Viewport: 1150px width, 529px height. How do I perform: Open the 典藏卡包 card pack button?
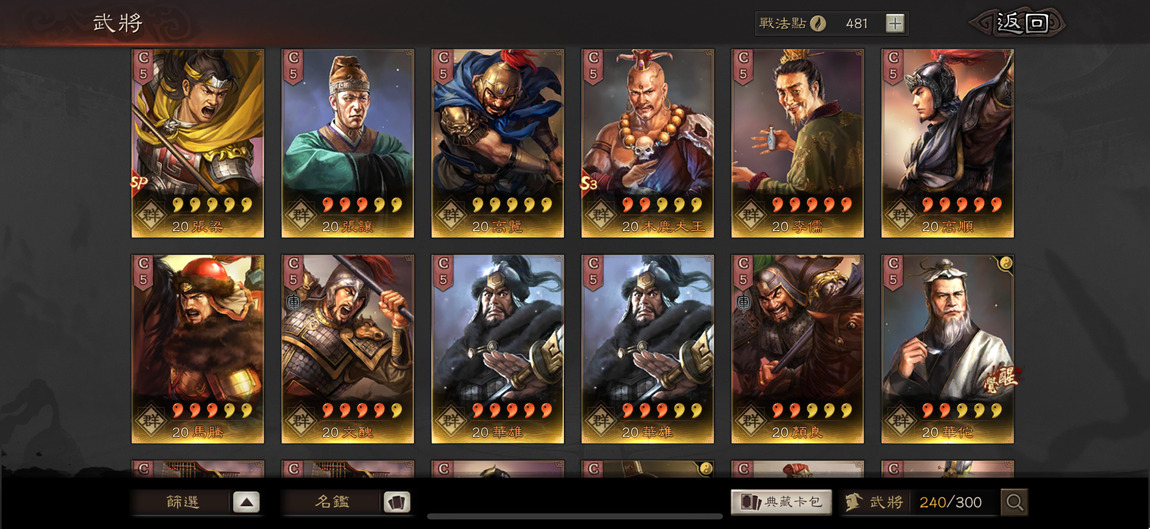coord(781,503)
